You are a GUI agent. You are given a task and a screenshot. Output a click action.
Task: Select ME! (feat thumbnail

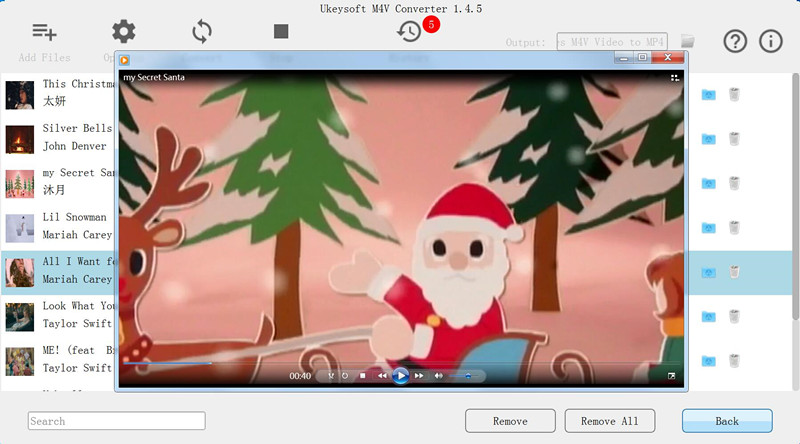coord(20,361)
